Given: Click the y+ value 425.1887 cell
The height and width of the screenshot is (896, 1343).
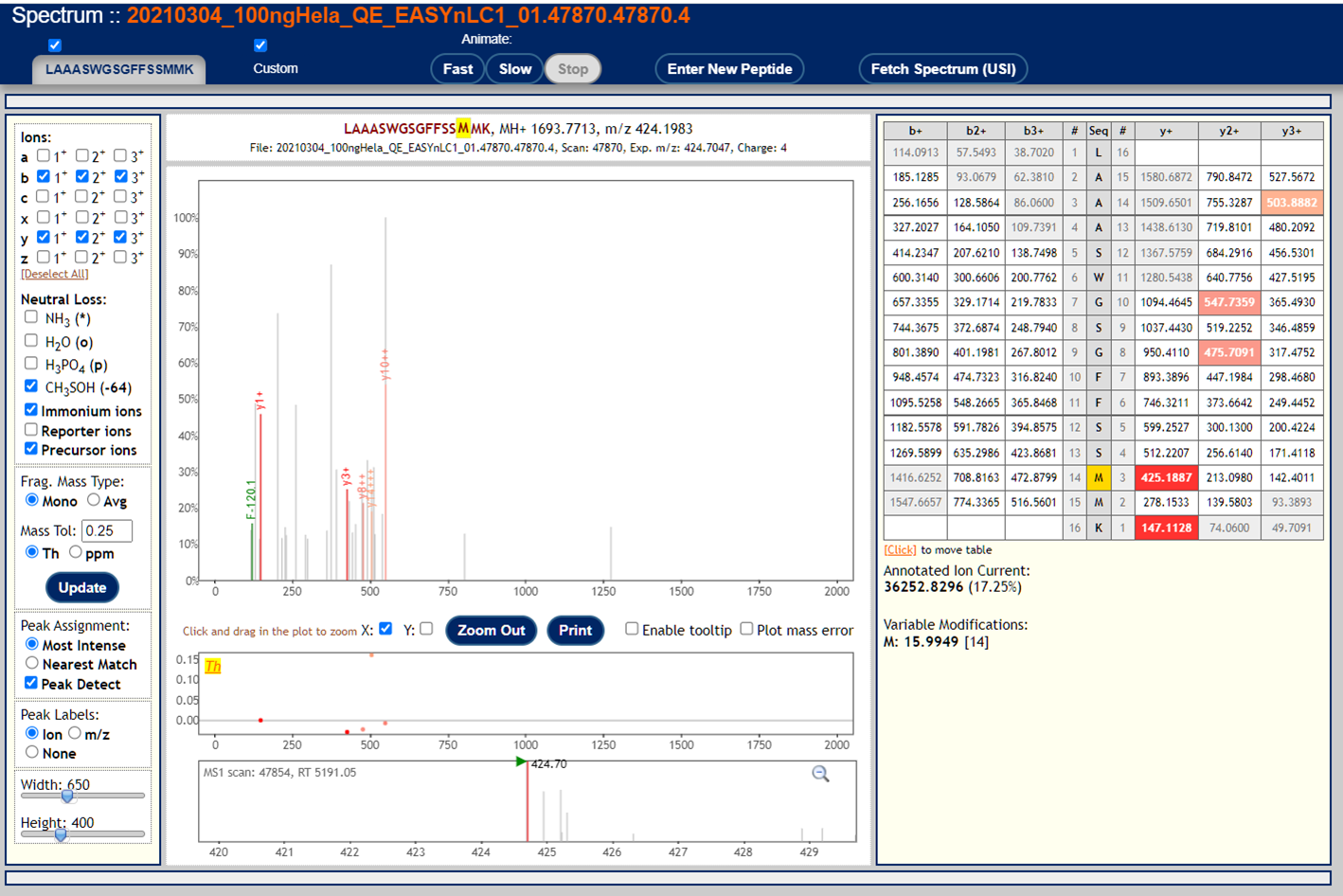Looking at the screenshot, I should pos(1166,477).
